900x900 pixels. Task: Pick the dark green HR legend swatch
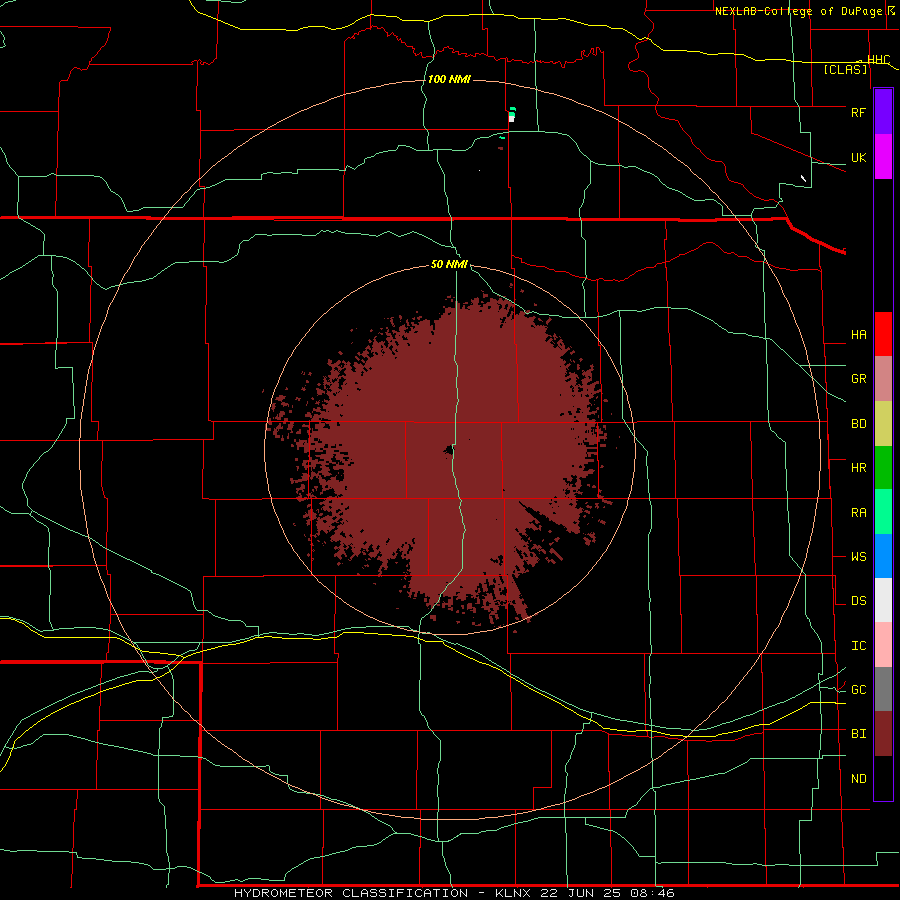(883, 467)
